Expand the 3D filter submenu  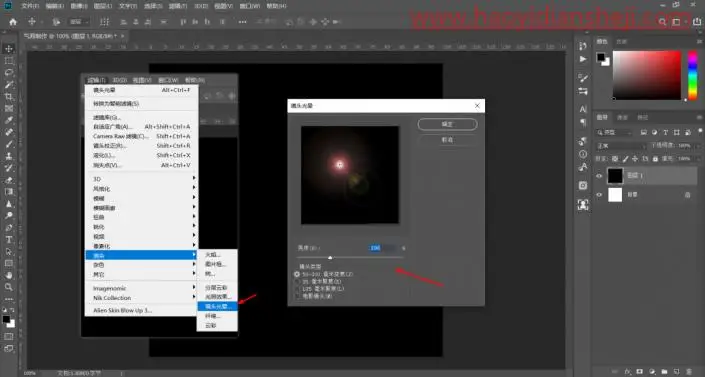coord(141,179)
